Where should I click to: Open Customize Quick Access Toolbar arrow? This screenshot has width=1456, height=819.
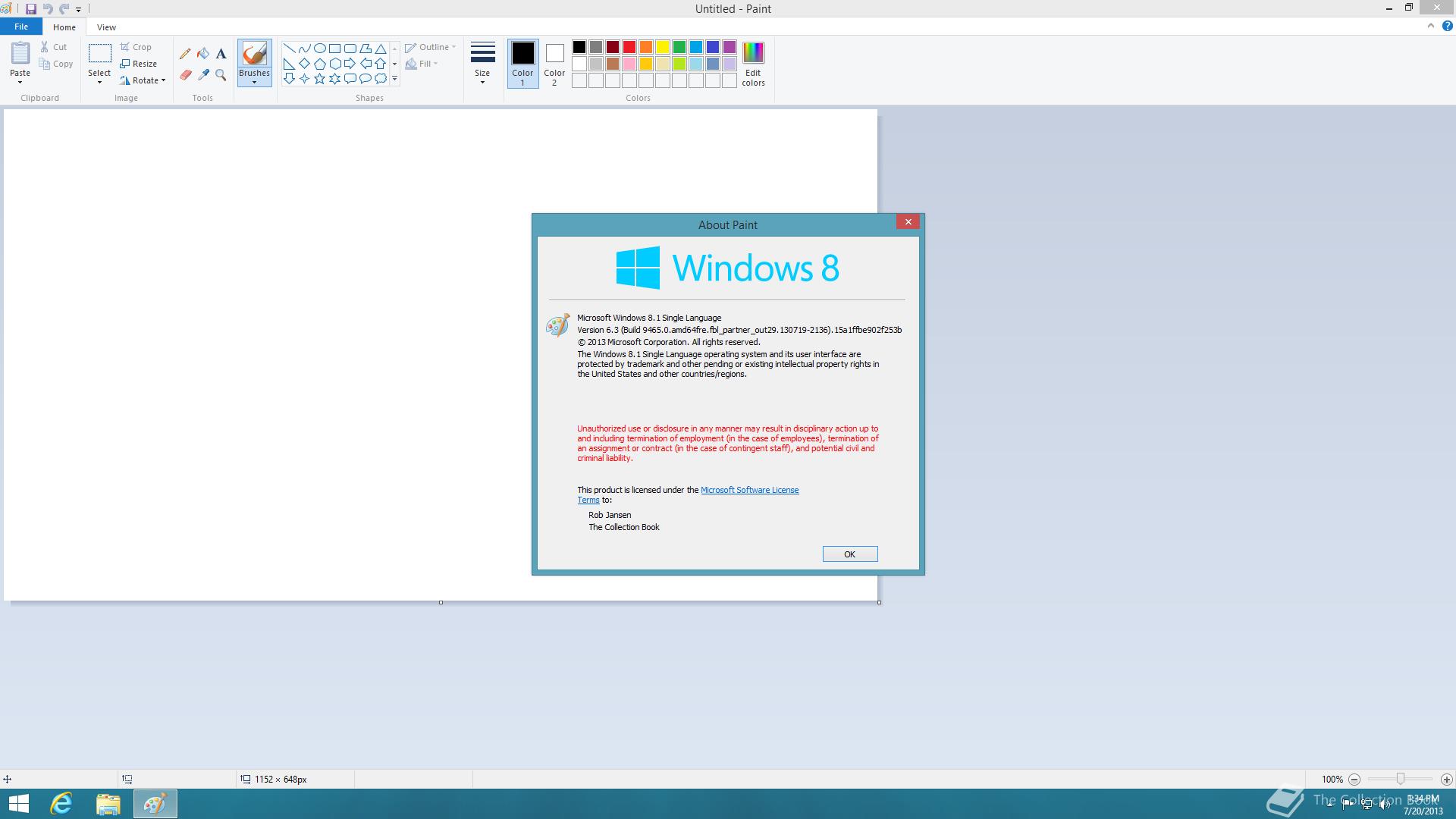(x=78, y=9)
